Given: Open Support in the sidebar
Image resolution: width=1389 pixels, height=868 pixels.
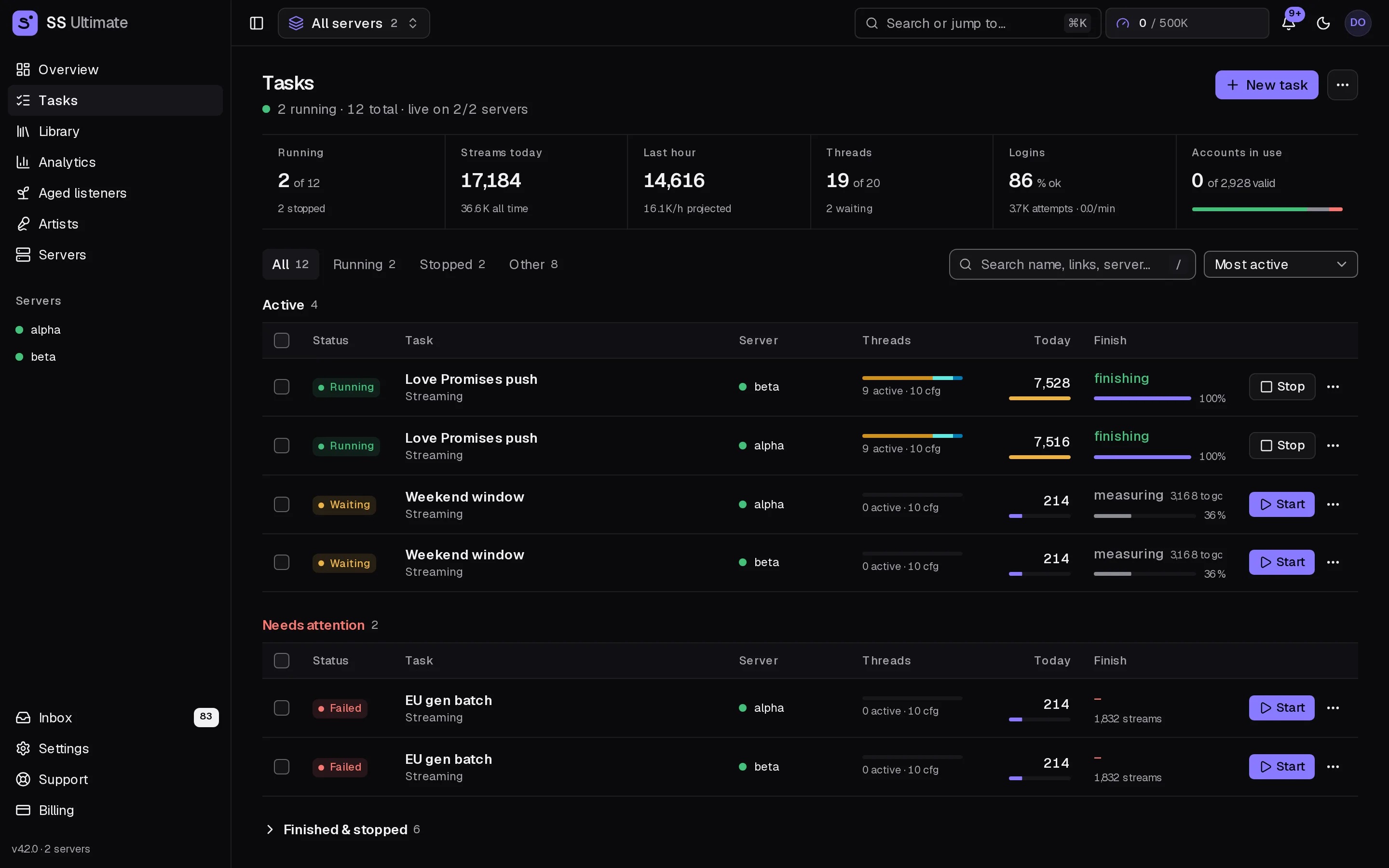Looking at the screenshot, I should [x=115, y=780].
